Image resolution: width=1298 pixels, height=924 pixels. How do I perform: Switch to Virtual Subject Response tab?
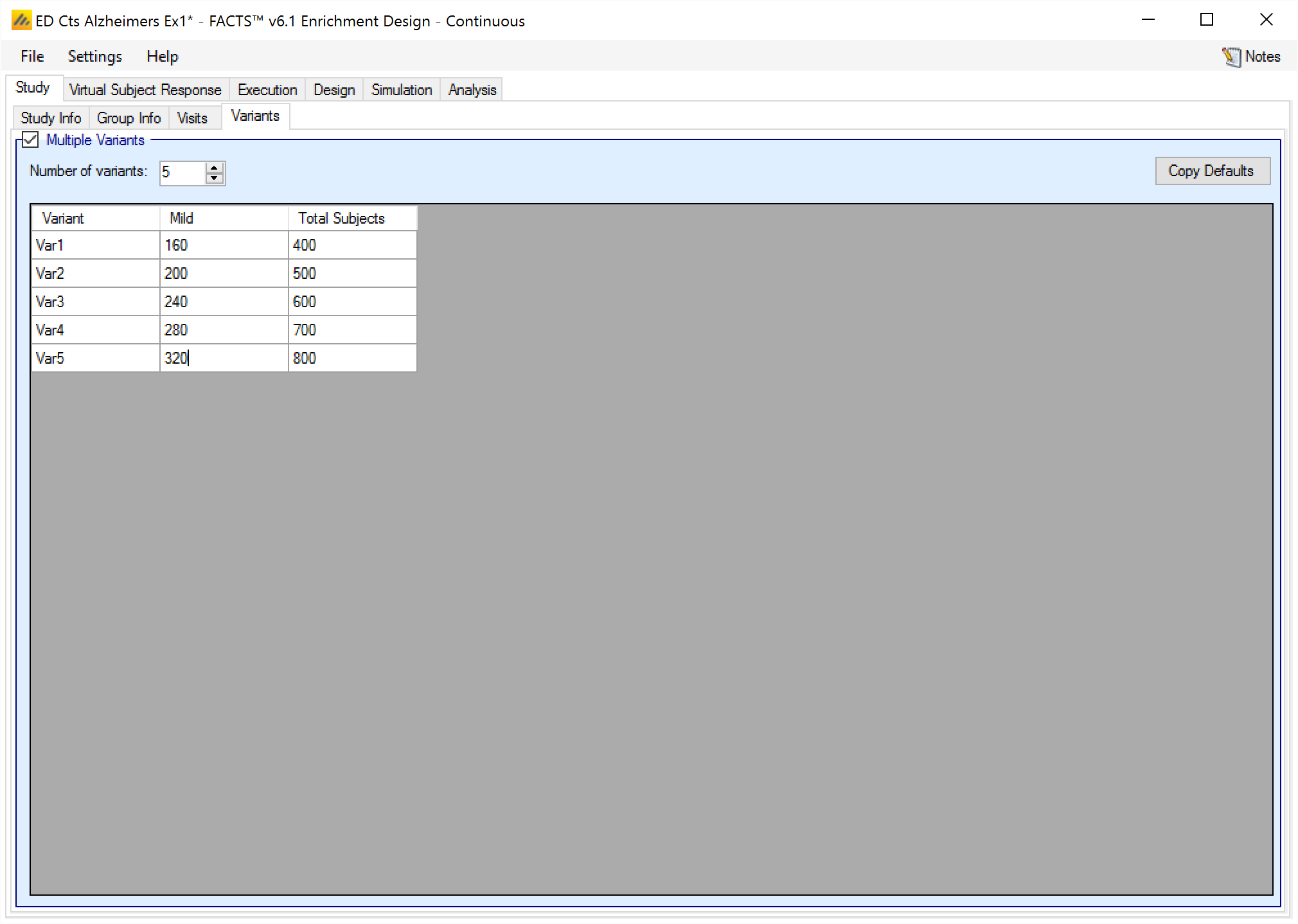[x=145, y=90]
